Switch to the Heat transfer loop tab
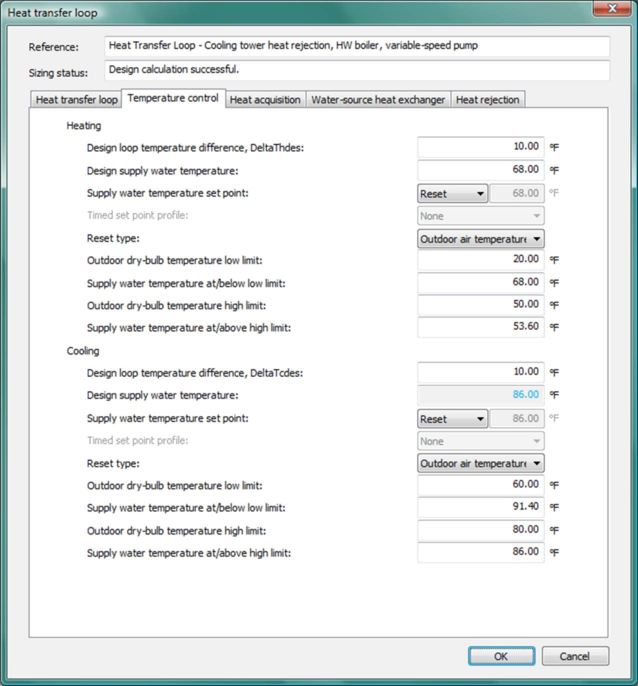The width and height of the screenshot is (638, 686). [x=76, y=100]
